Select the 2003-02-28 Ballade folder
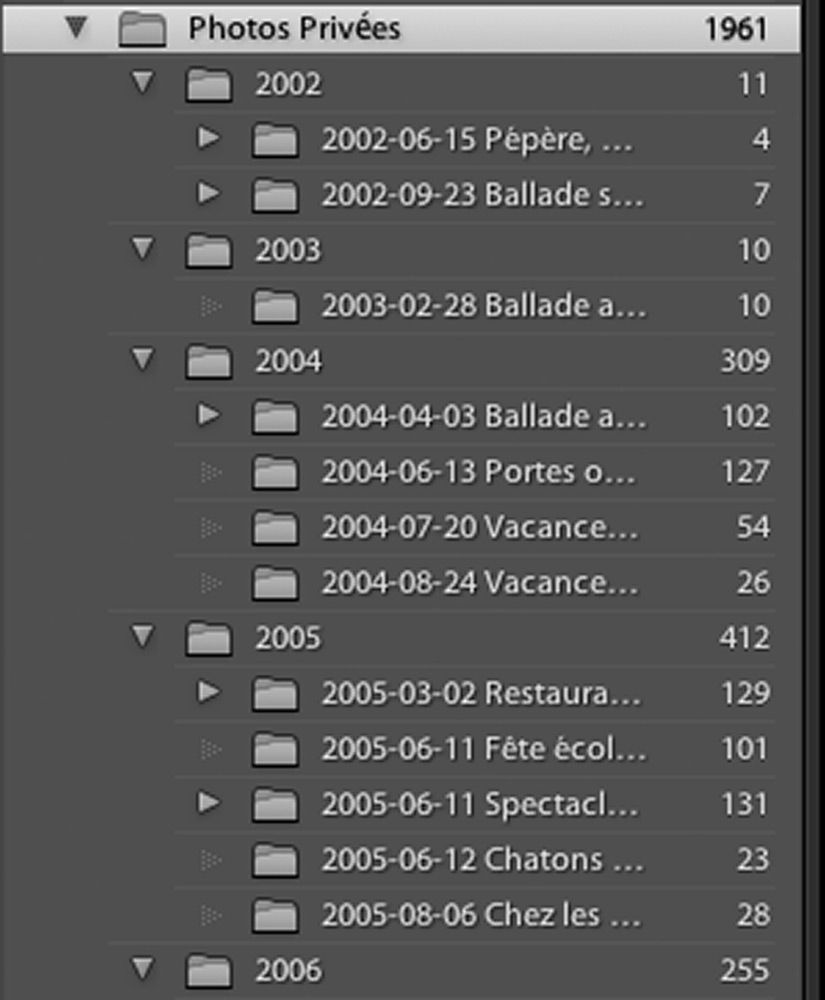This screenshot has width=825, height=1000. tap(474, 305)
